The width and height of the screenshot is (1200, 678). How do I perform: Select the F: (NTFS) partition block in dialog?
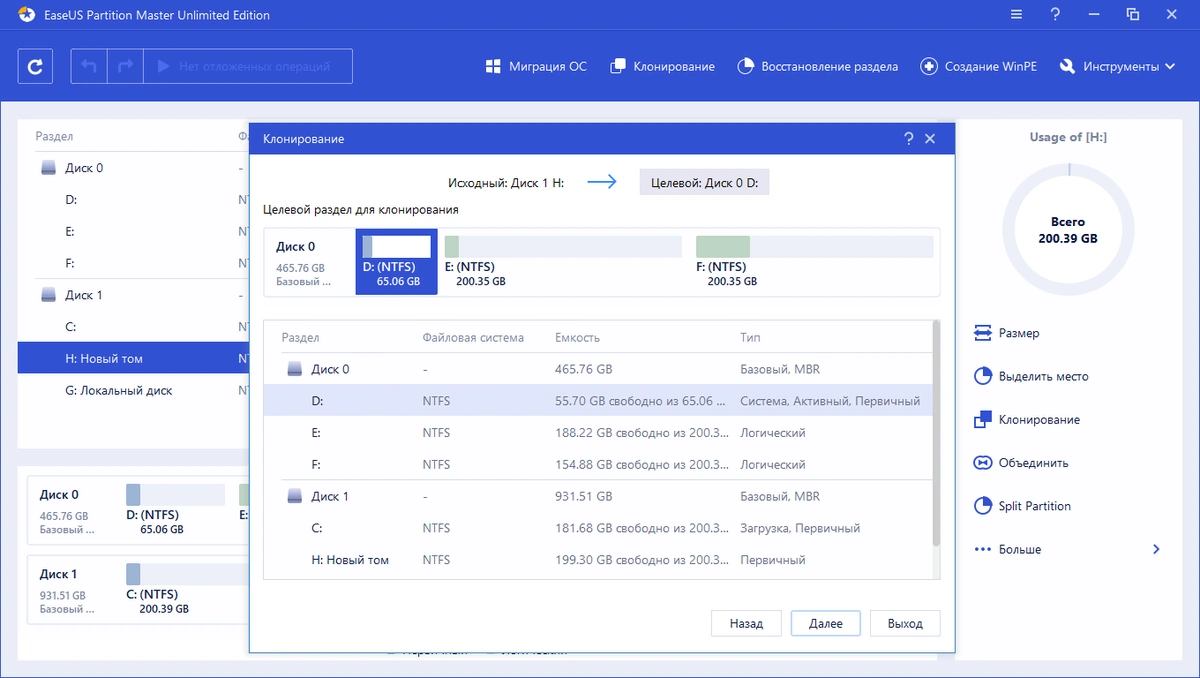(x=814, y=262)
